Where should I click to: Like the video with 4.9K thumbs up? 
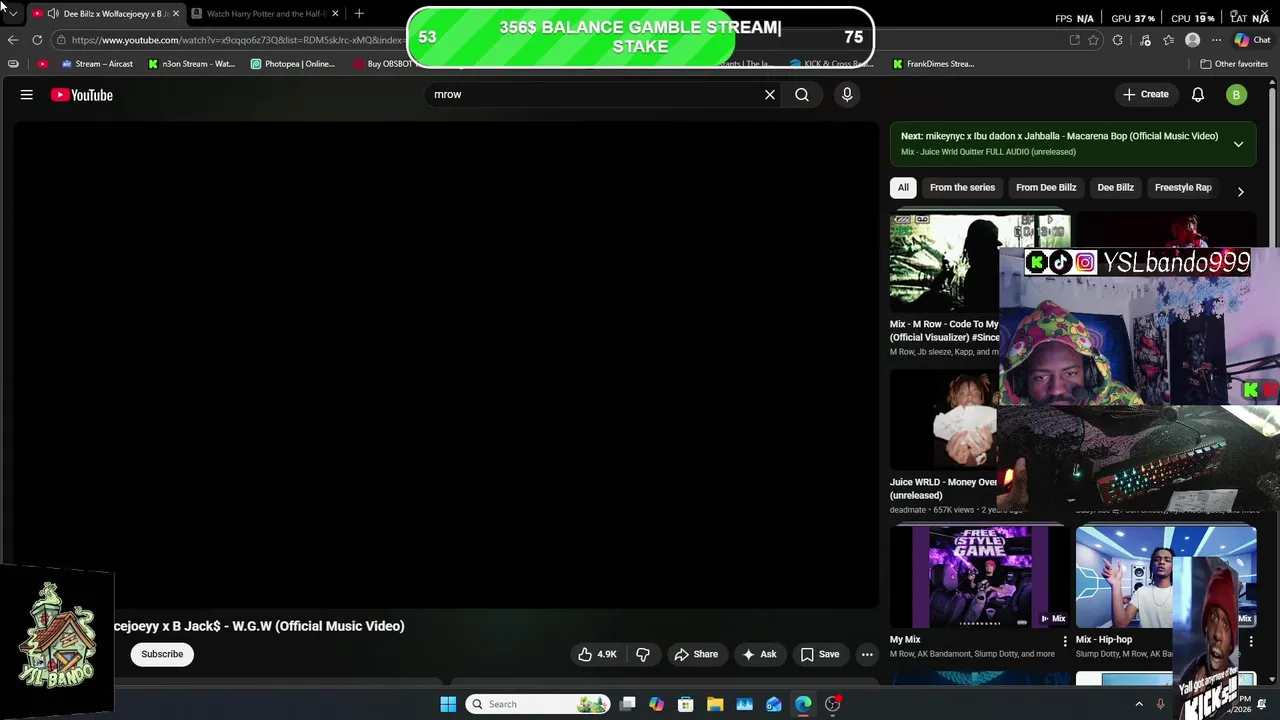click(597, 654)
